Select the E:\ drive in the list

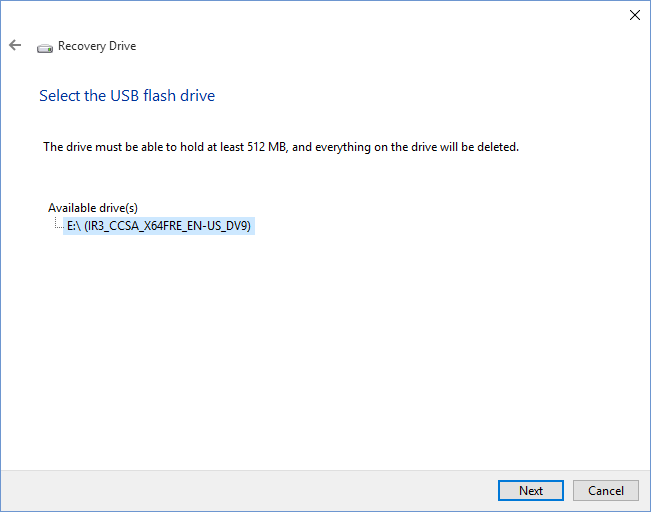click(x=158, y=226)
